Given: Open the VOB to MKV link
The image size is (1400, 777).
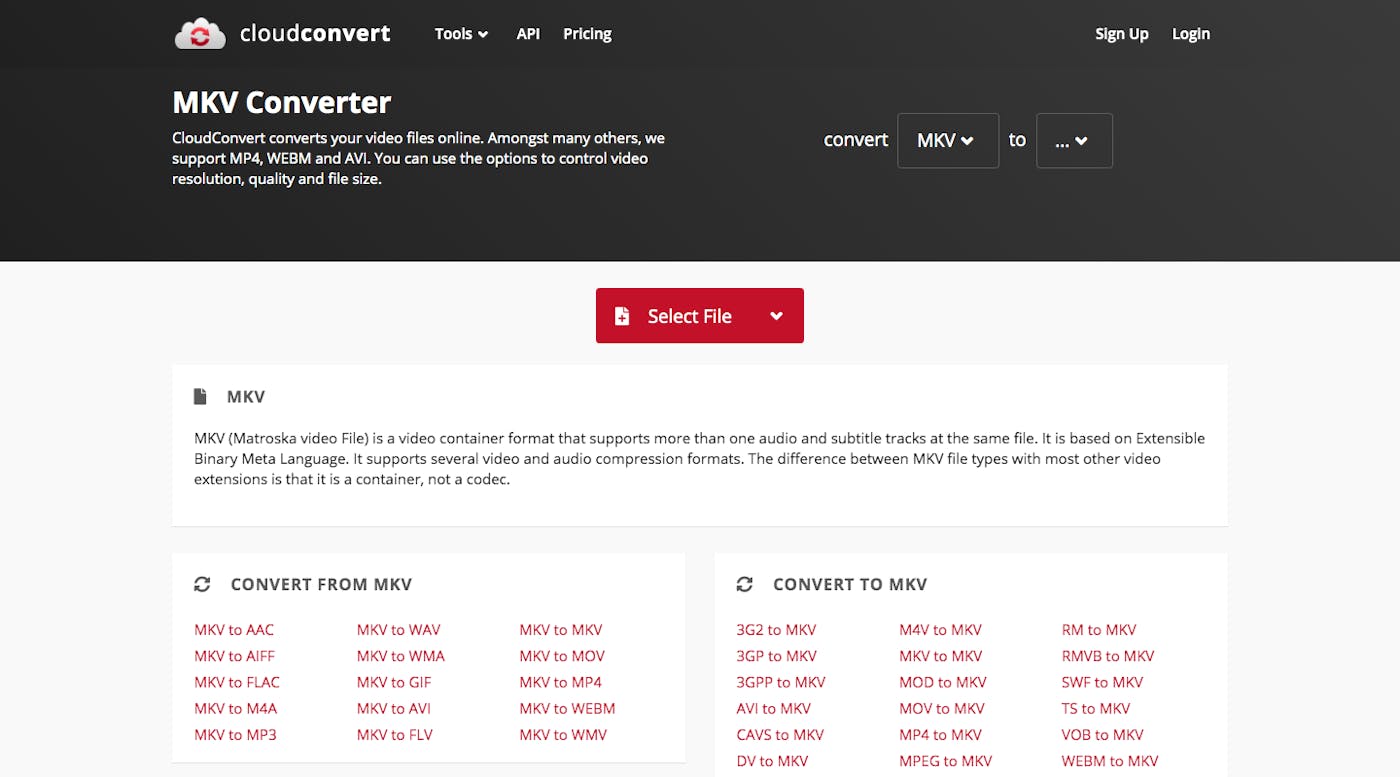Looking at the screenshot, I should pyautogui.click(x=1102, y=735).
